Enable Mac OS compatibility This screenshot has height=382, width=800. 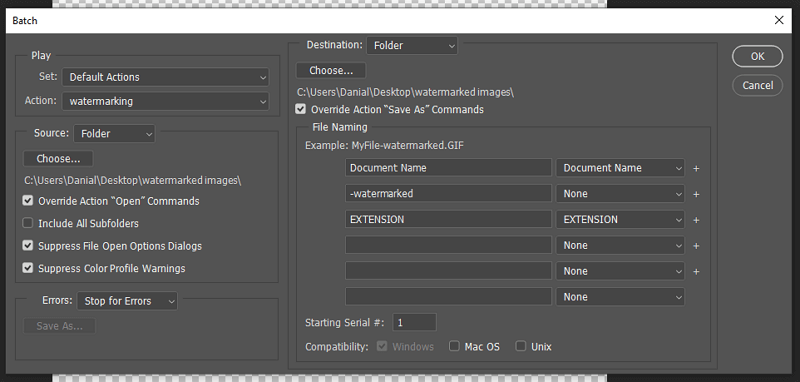[454, 346]
